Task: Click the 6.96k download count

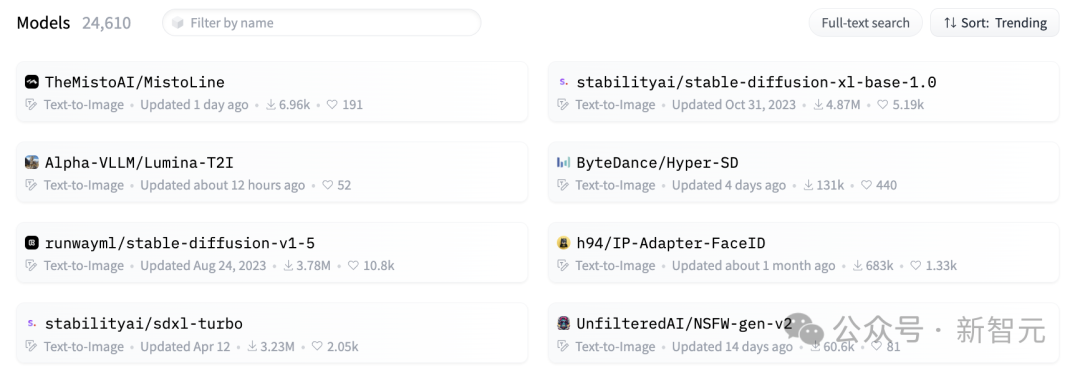Action: pyautogui.click(x=295, y=105)
